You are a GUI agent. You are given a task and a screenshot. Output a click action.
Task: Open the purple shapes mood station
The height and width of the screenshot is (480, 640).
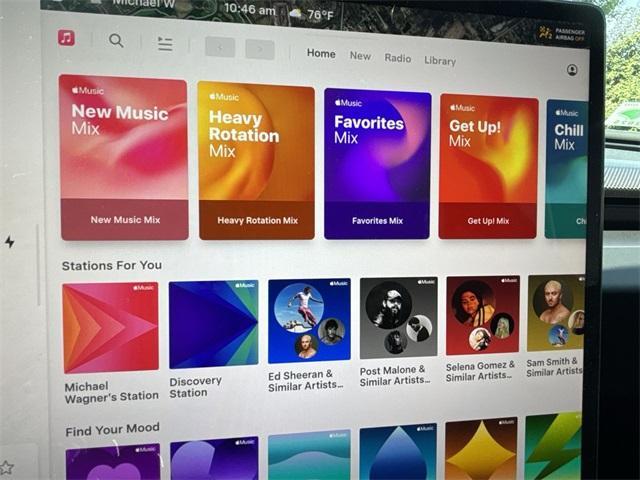pos(215,458)
